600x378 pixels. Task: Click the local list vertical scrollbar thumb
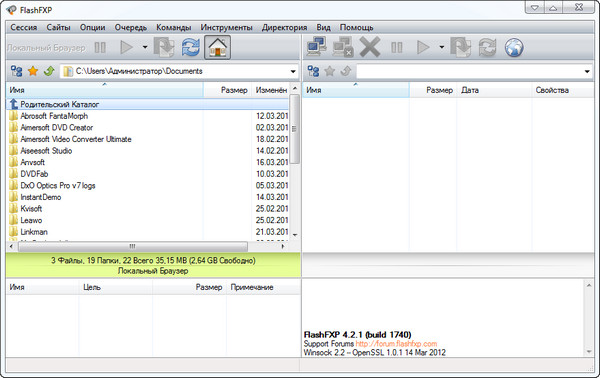pos(294,129)
